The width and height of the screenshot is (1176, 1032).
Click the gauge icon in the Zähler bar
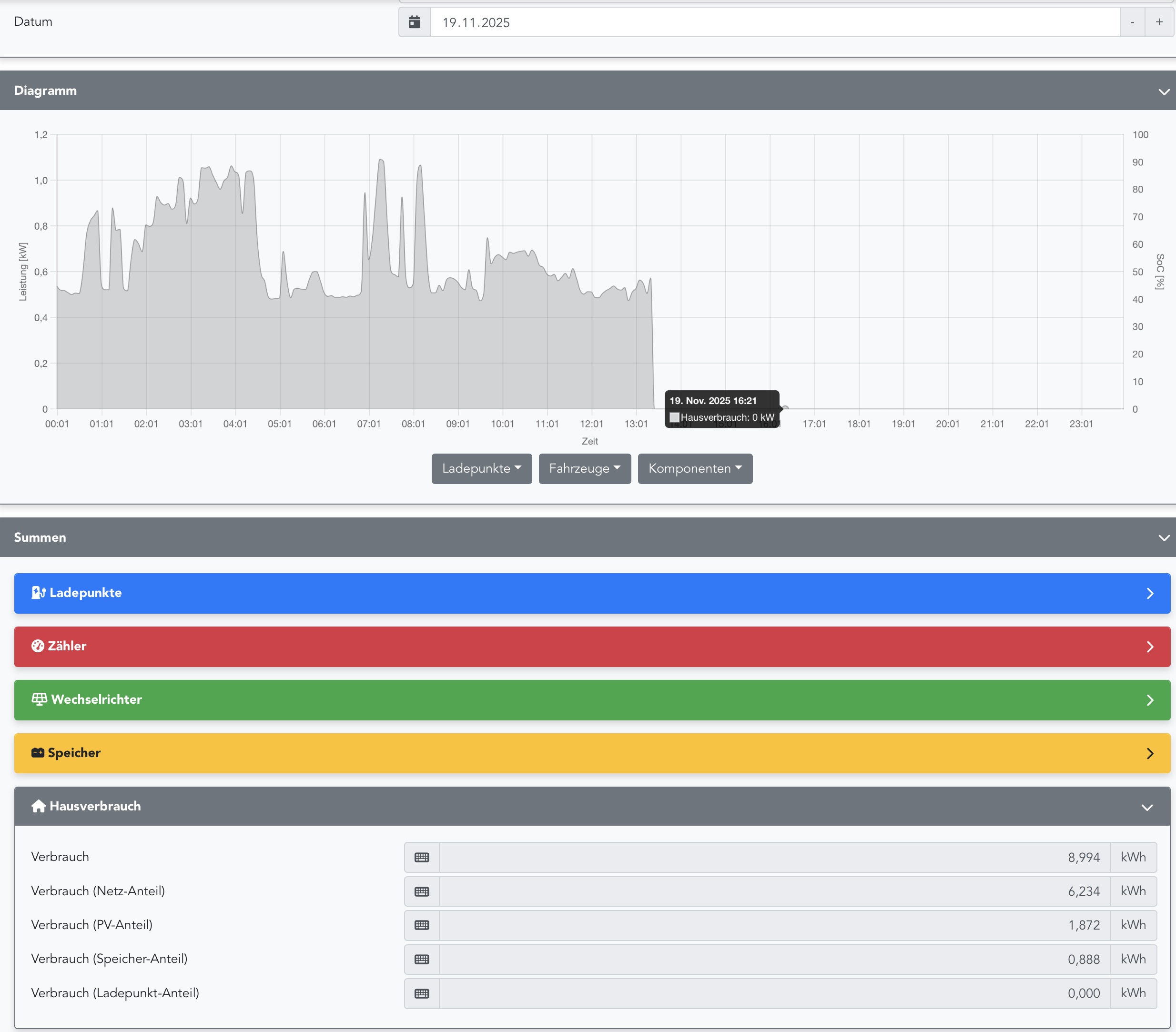[38, 646]
